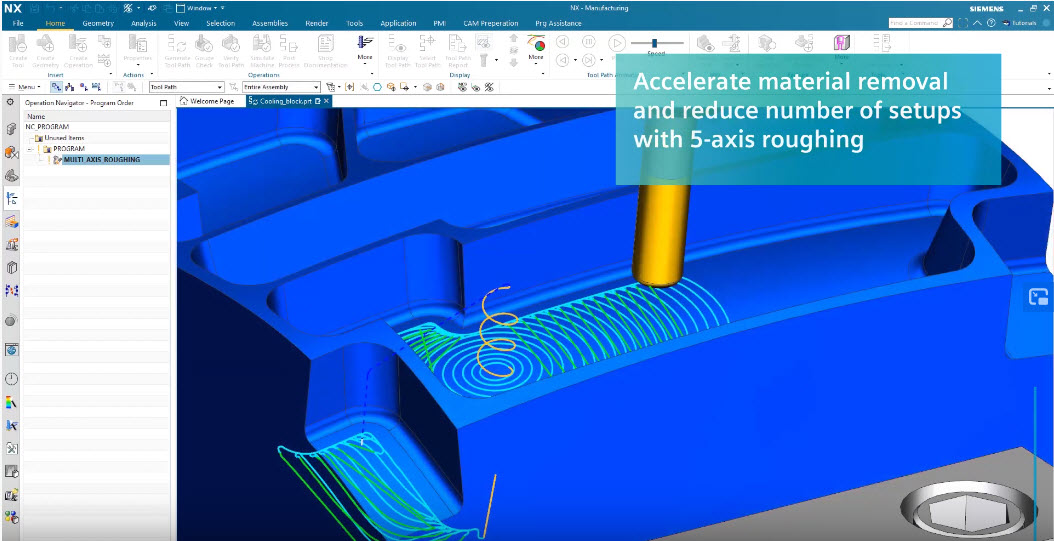Viewport: 1054px width, 541px height.
Task: Toggle Machining Method View button
Action: [x=97, y=87]
